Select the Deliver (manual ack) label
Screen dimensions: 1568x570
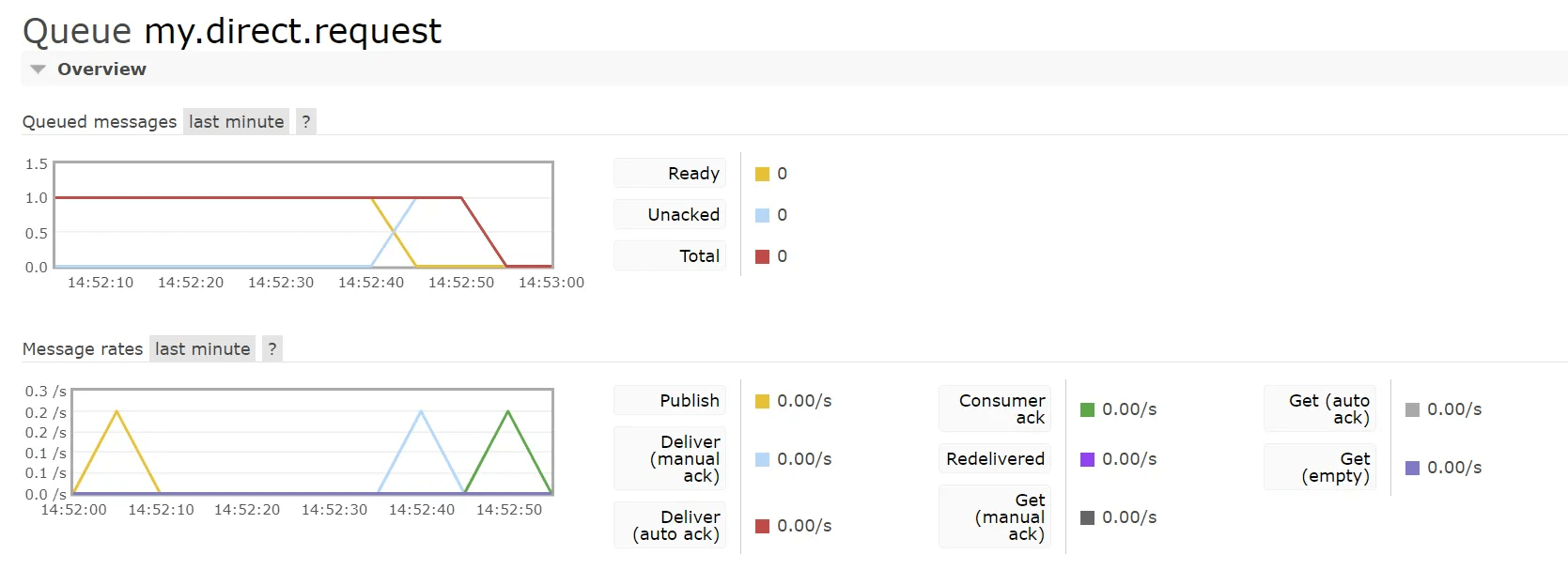[685, 459]
